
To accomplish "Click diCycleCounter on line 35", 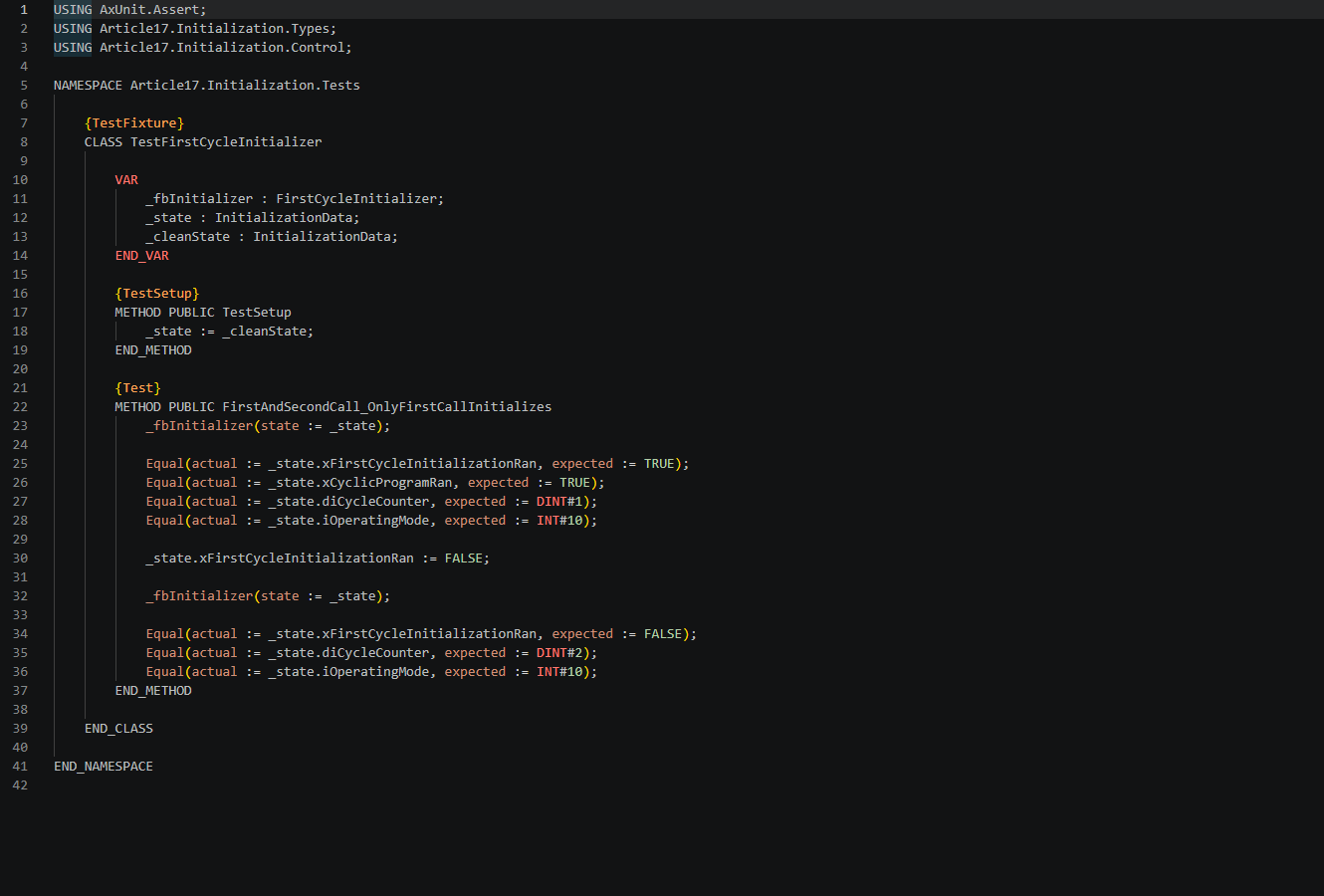I will [375, 653].
